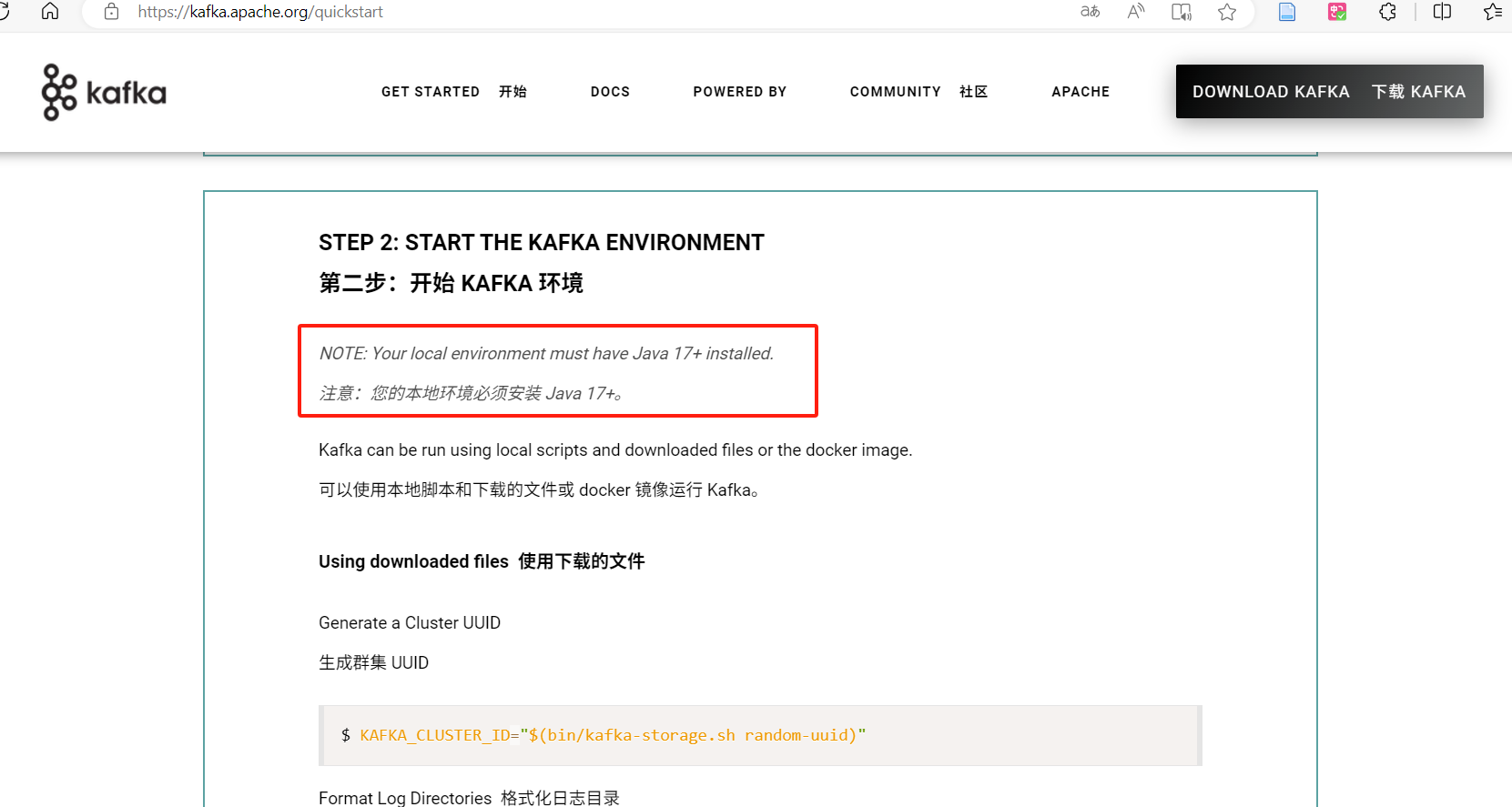Add page to favorites with star icon
The height and width of the screenshot is (807, 1512).
coord(1227,12)
